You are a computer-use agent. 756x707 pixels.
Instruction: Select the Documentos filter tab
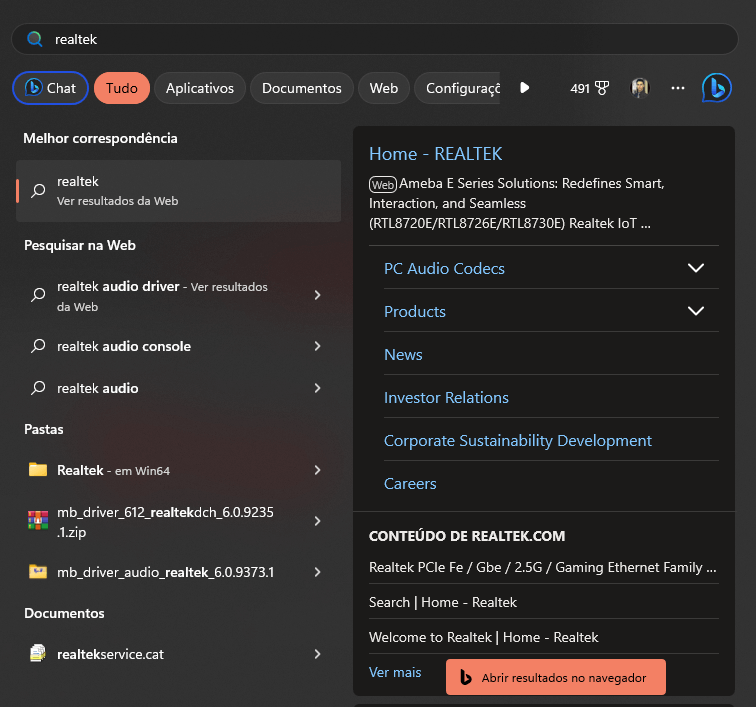pyautogui.click(x=301, y=88)
